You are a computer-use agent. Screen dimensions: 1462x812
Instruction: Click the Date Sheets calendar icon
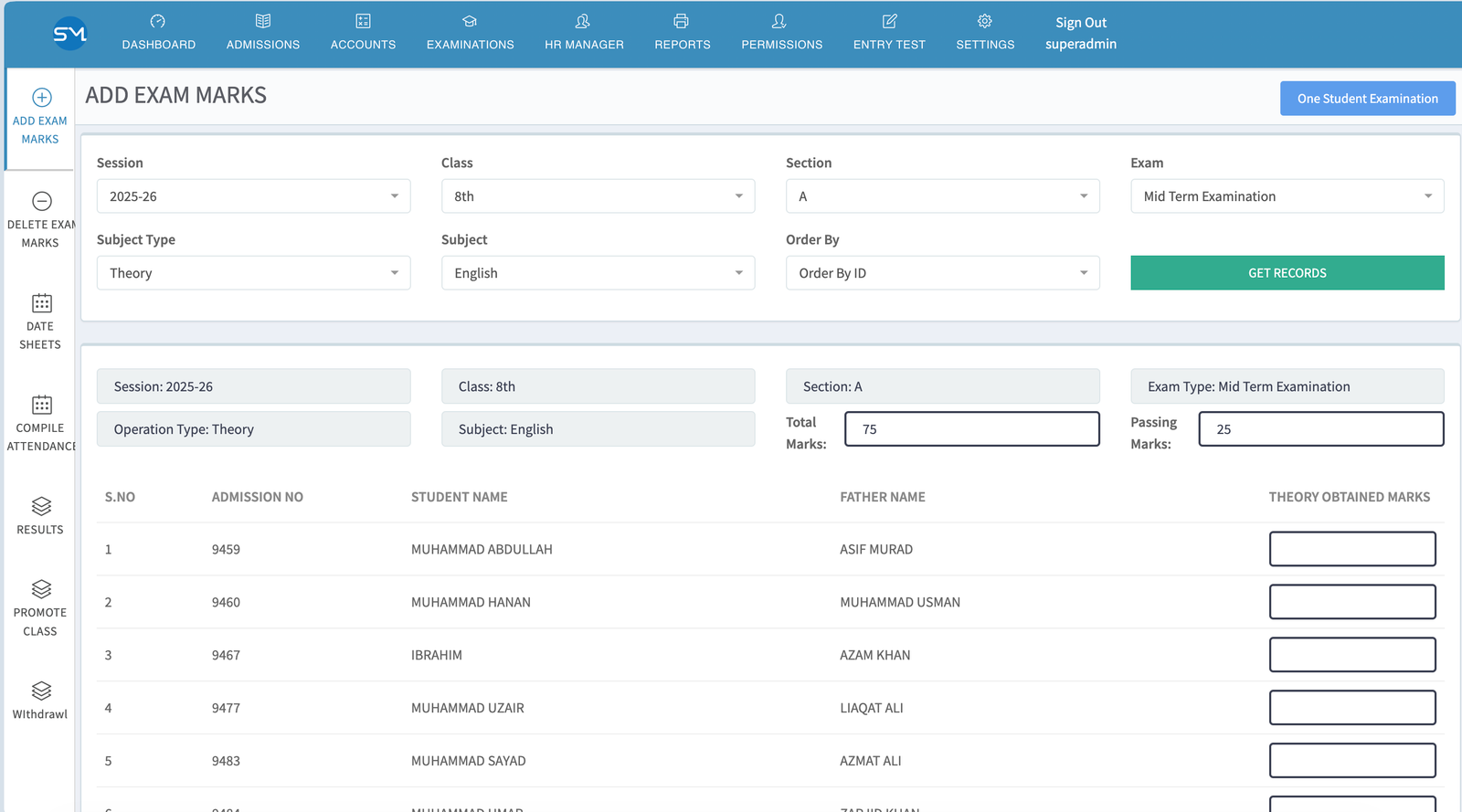(42, 302)
